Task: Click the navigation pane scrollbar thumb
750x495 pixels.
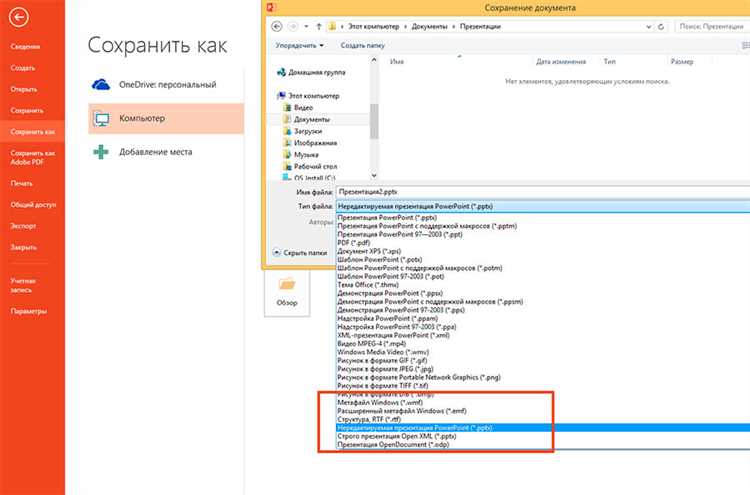Action: (x=374, y=121)
